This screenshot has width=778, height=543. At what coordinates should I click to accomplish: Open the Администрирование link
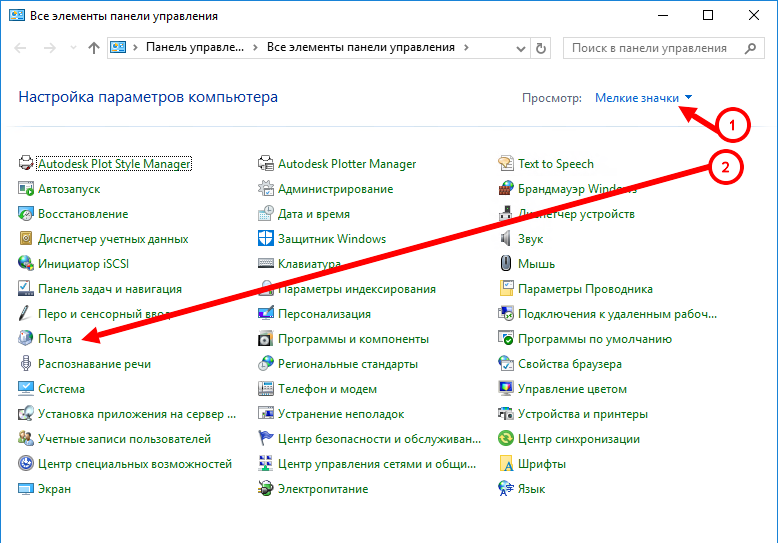tap(335, 189)
